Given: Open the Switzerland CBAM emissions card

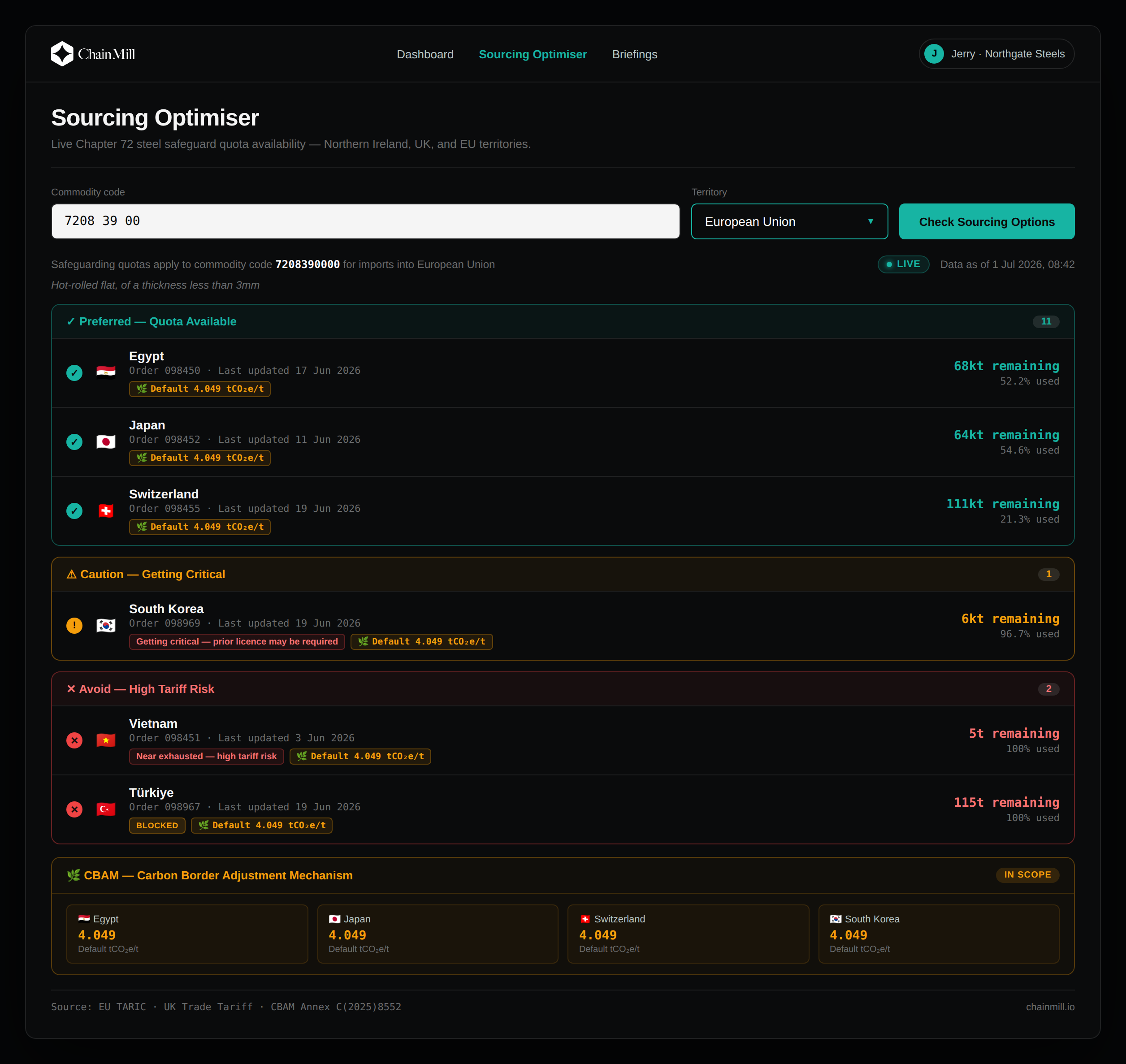Looking at the screenshot, I should click(x=688, y=934).
